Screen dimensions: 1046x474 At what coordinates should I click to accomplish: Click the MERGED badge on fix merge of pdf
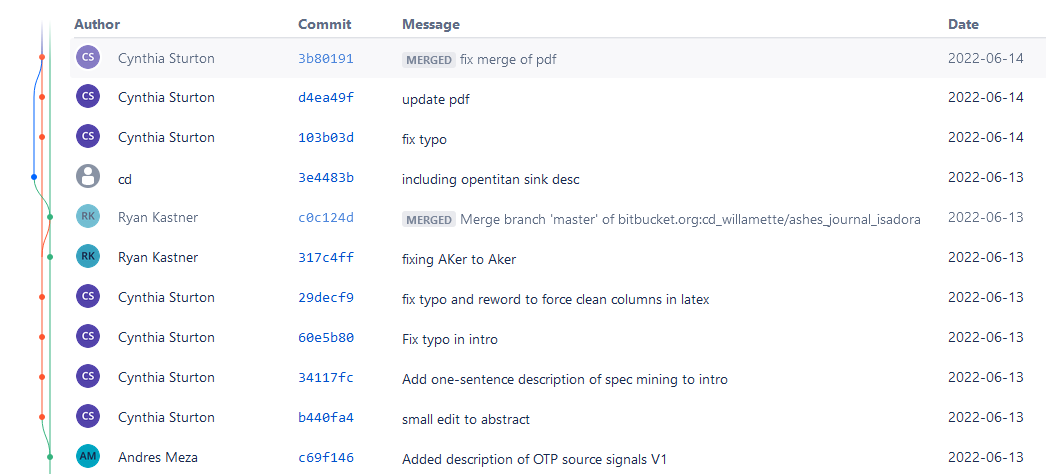click(429, 59)
